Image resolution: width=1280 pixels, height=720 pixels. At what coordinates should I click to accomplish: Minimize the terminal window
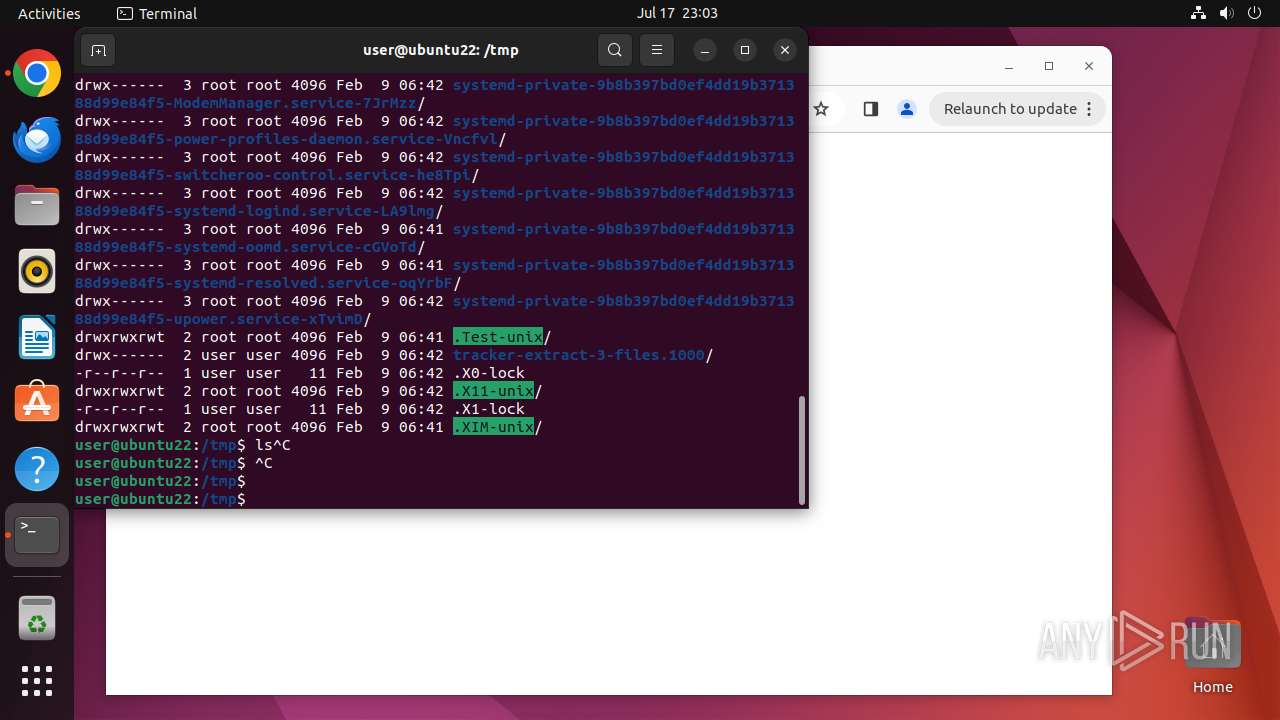[x=705, y=50]
